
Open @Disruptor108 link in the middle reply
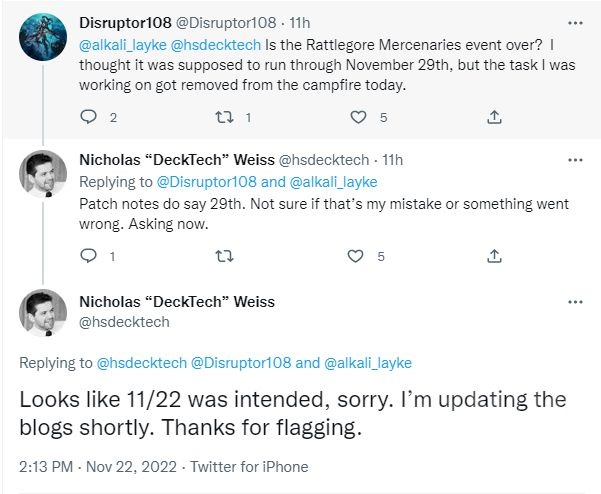coord(206,182)
